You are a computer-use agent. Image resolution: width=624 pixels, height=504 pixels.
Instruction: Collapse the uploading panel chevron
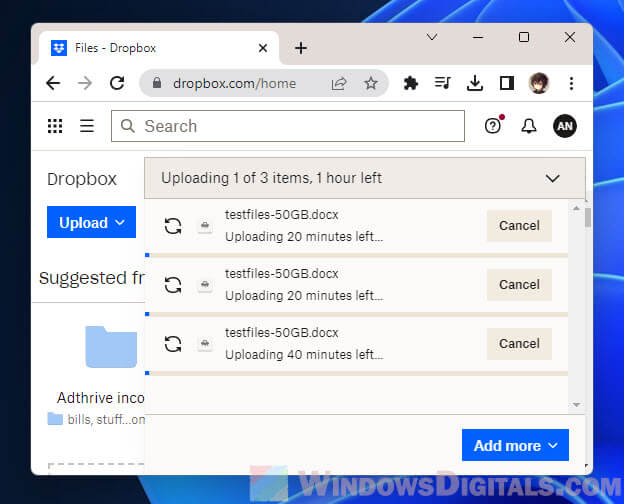552,178
